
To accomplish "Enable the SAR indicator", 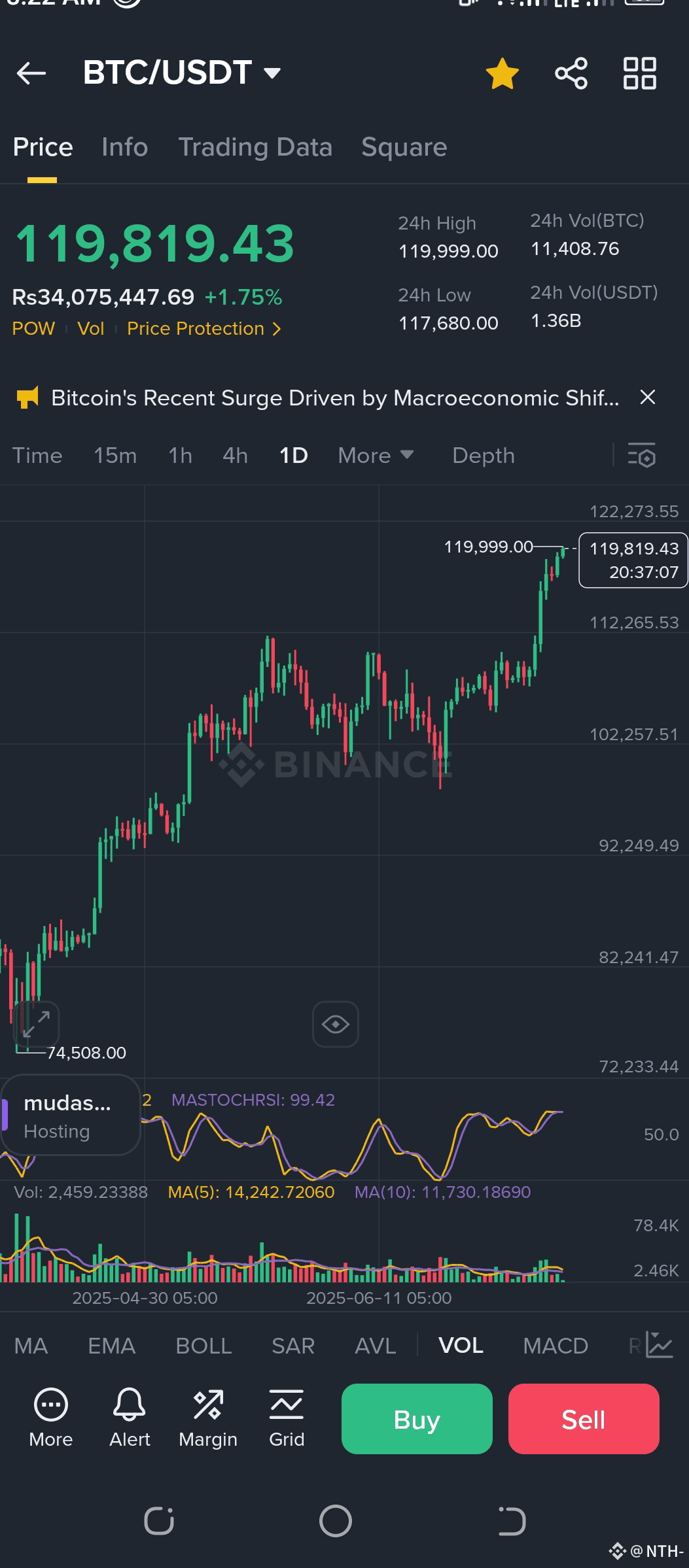I will click(x=293, y=1346).
